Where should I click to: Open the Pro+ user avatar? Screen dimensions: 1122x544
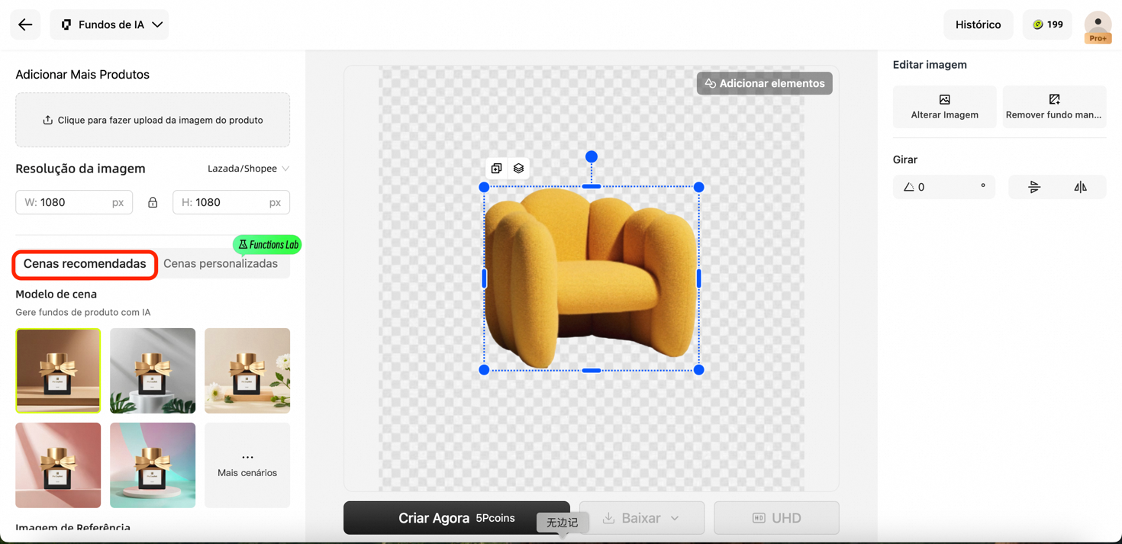pos(1097,25)
